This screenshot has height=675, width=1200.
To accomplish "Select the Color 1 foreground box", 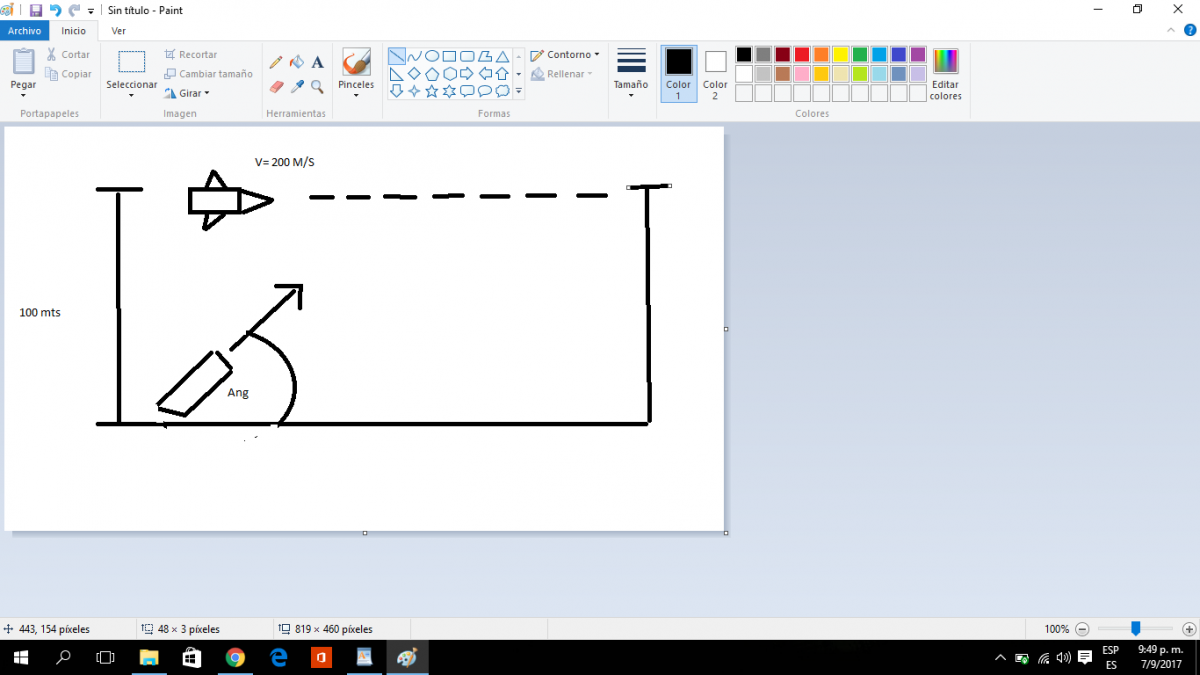I will (678, 73).
